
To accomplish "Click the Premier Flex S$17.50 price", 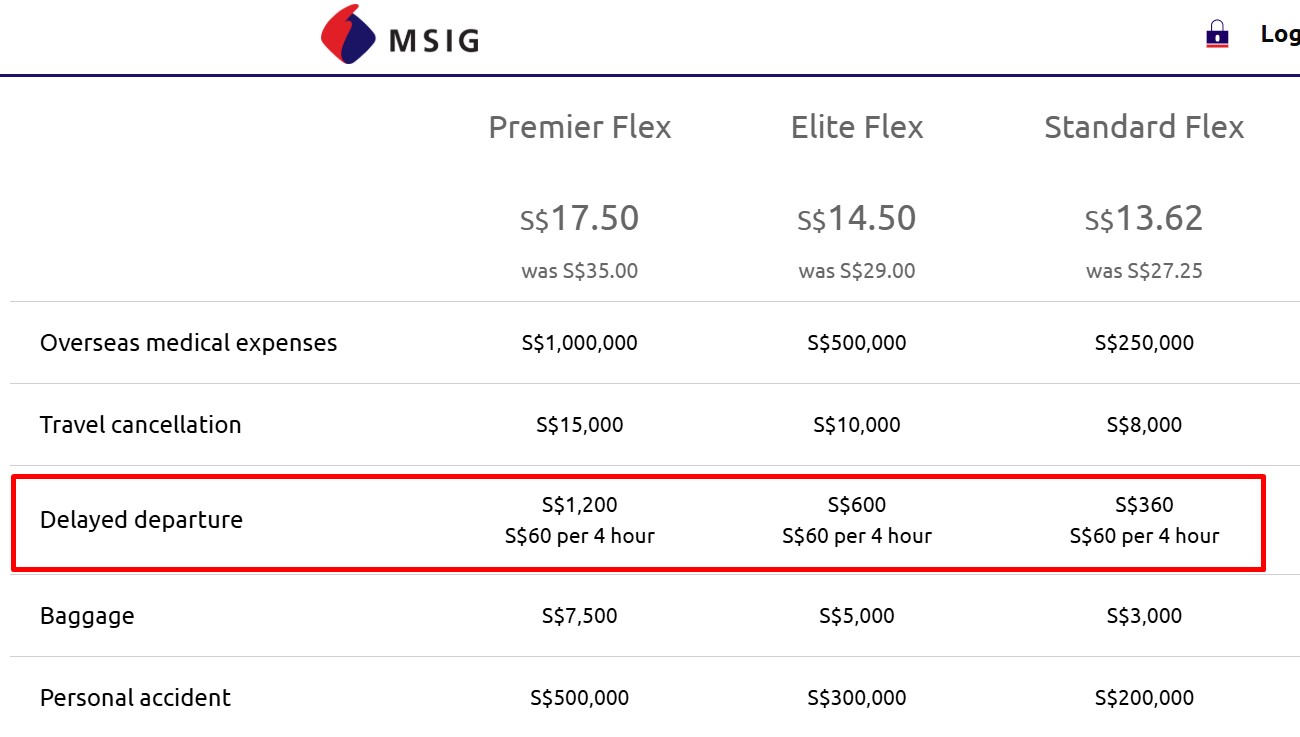I will click(x=580, y=218).
